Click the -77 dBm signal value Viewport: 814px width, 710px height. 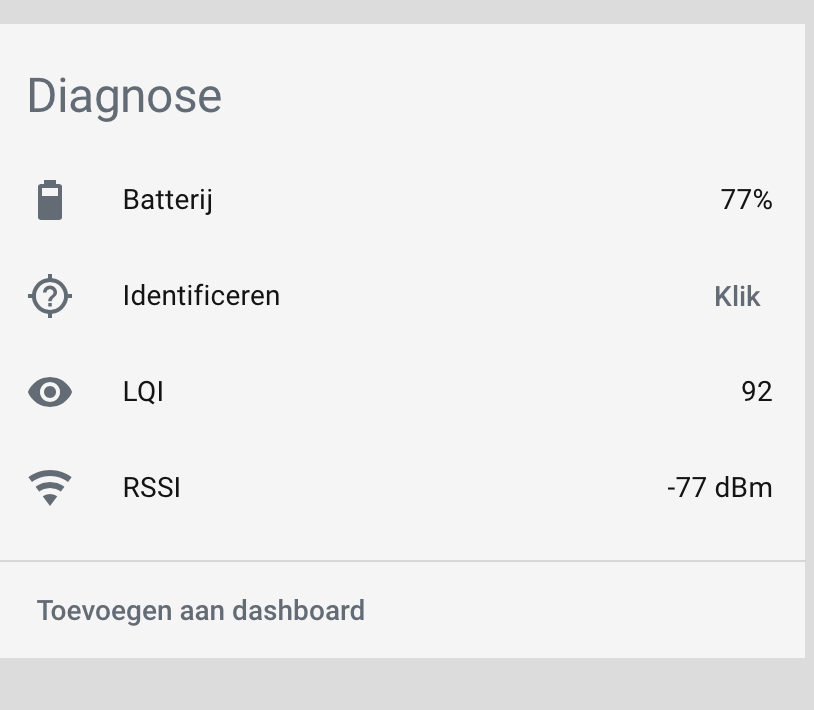(720, 488)
